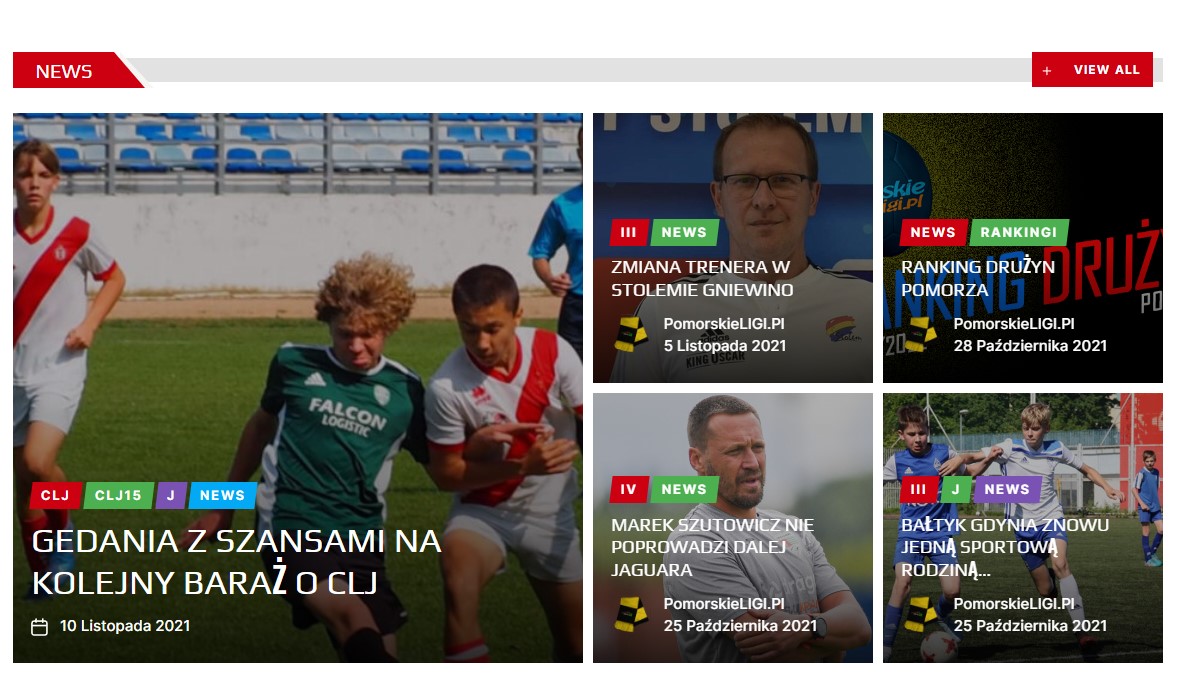Click the author avatar on Zmiana trenera article

pos(631,335)
